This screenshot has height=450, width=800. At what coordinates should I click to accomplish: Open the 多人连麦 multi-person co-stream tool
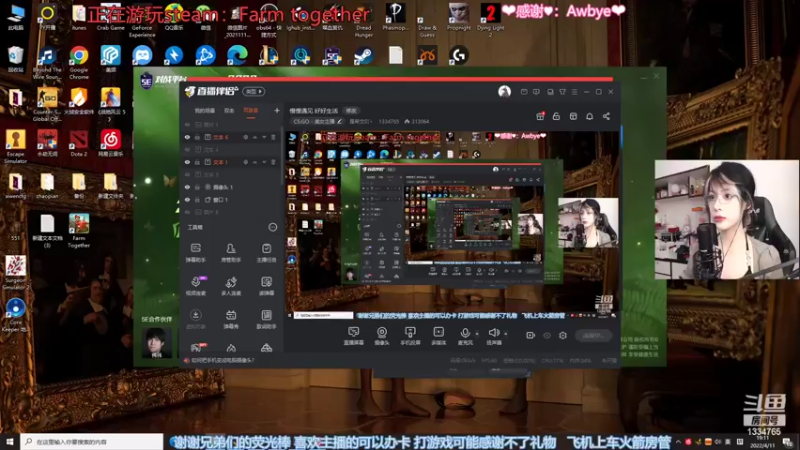coord(231,286)
